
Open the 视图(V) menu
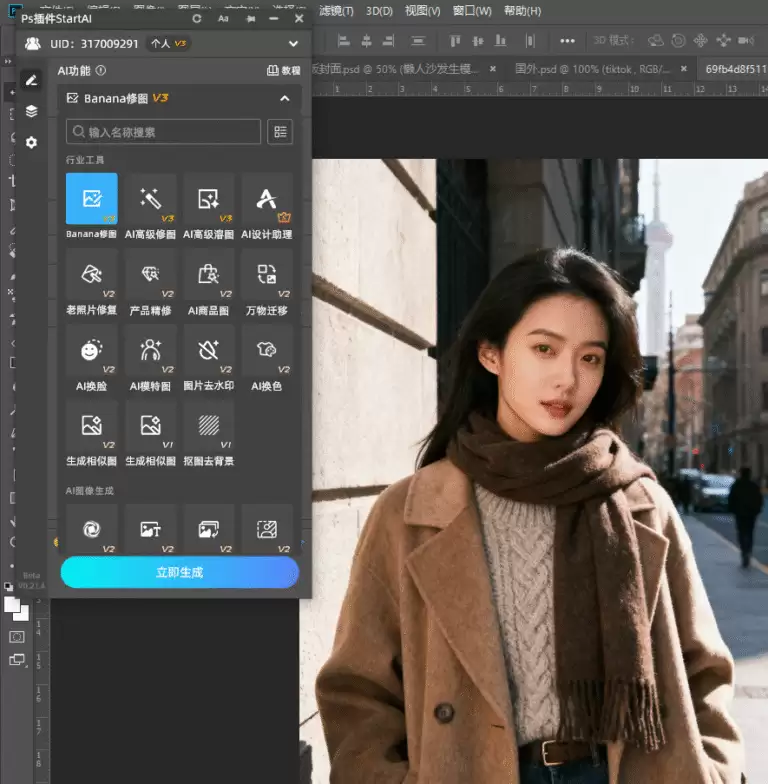pyautogui.click(x=422, y=10)
